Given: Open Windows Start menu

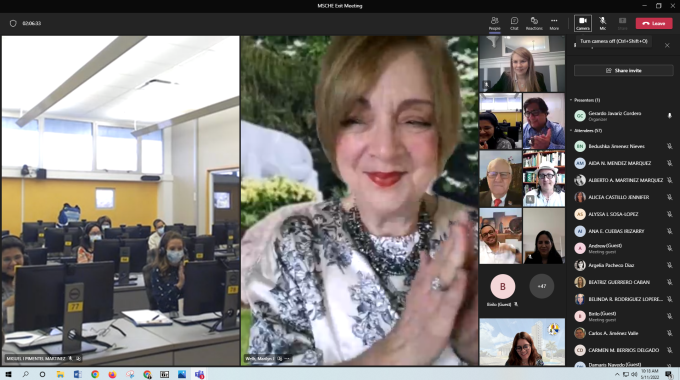Looking at the screenshot, I should (x=8, y=374).
